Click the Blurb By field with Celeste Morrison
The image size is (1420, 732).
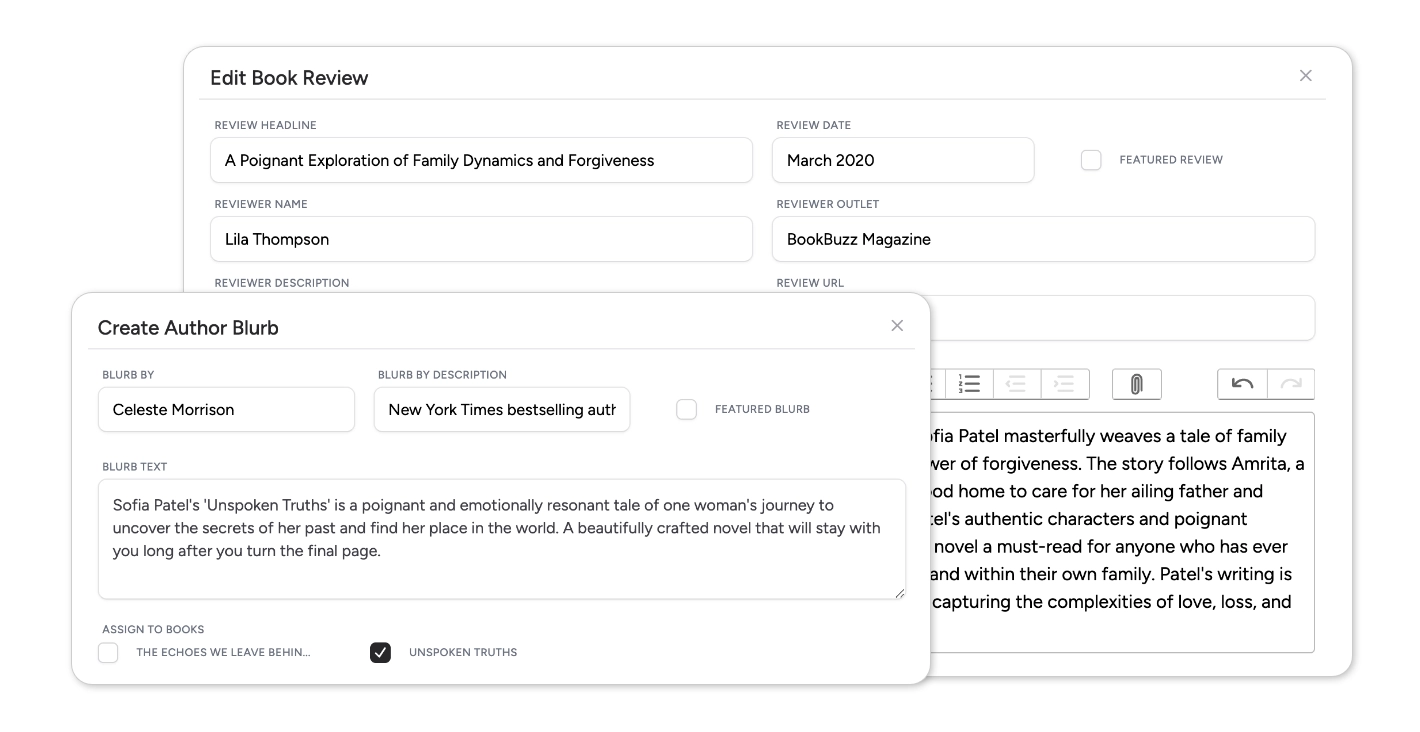[226, 410]
